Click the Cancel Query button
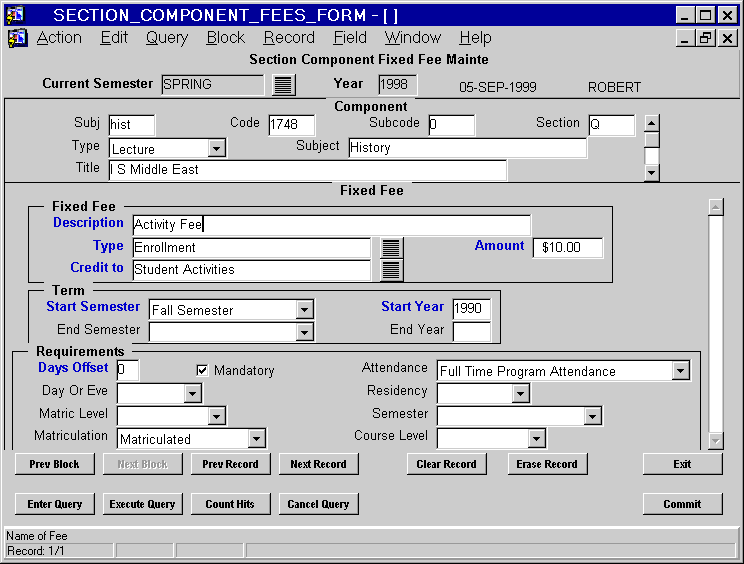Viewport: 744px width, 564px height. click(318, 504)
